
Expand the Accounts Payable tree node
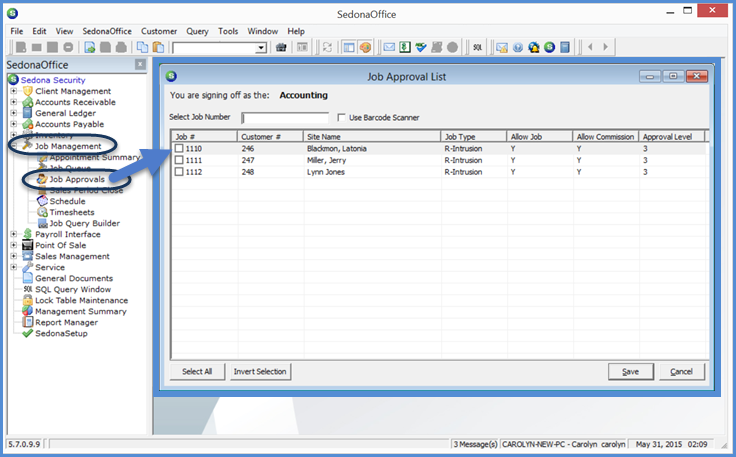14,124
